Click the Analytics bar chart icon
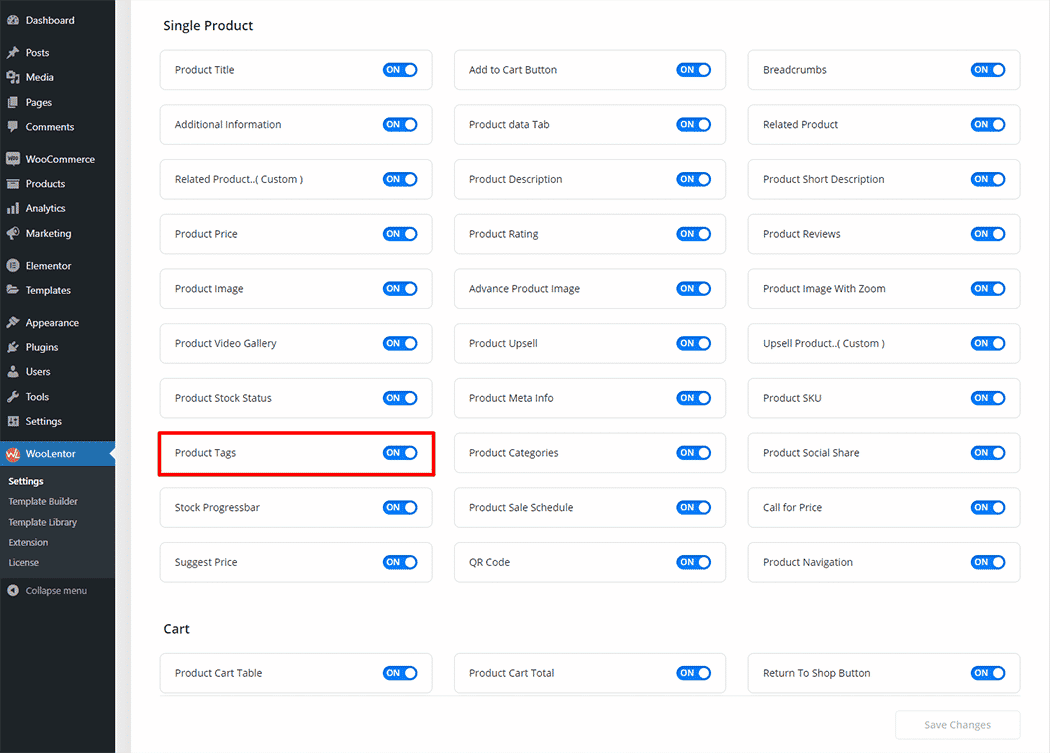Viewport: 1050px width, 753px height. click(13, 209)
